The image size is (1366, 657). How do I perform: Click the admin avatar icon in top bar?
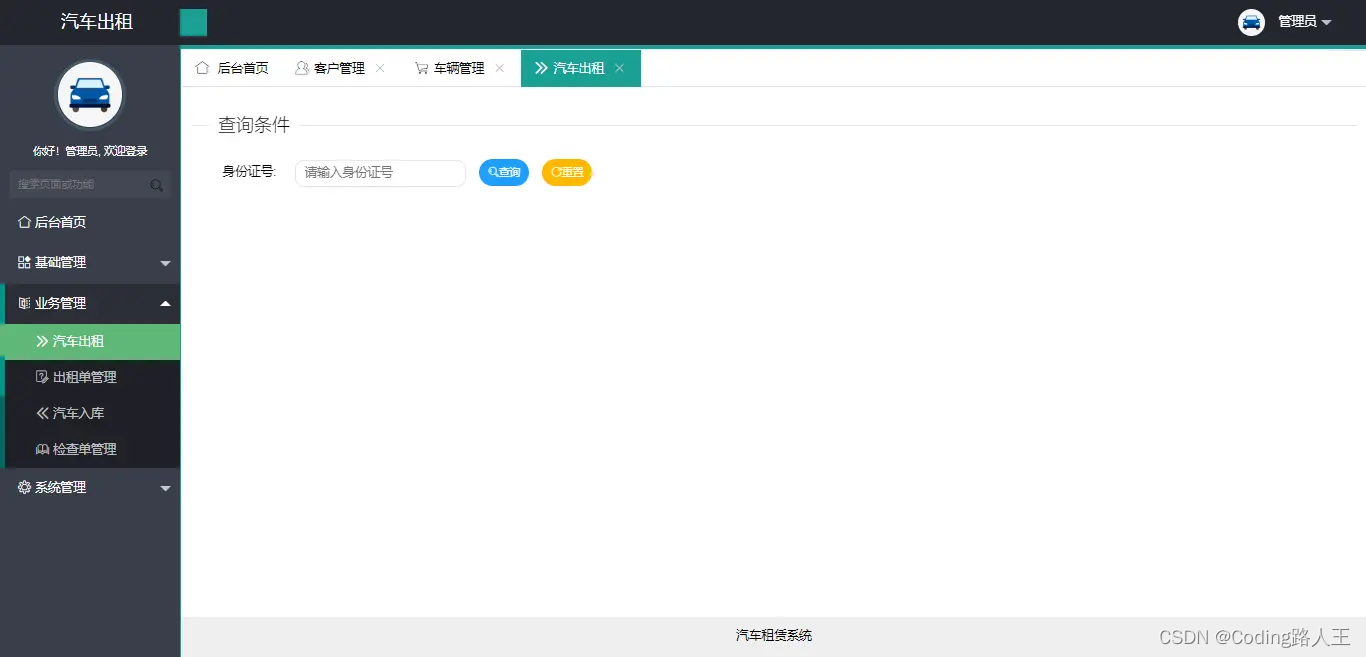pos(1251,22)
